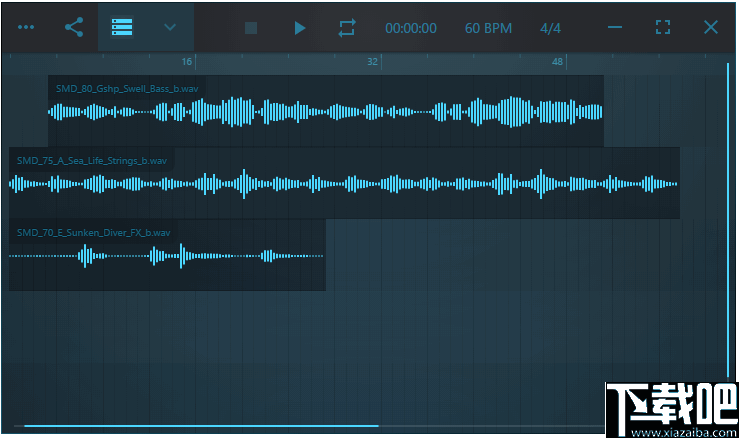Click timeline ruler marker 16

(187, 61)
